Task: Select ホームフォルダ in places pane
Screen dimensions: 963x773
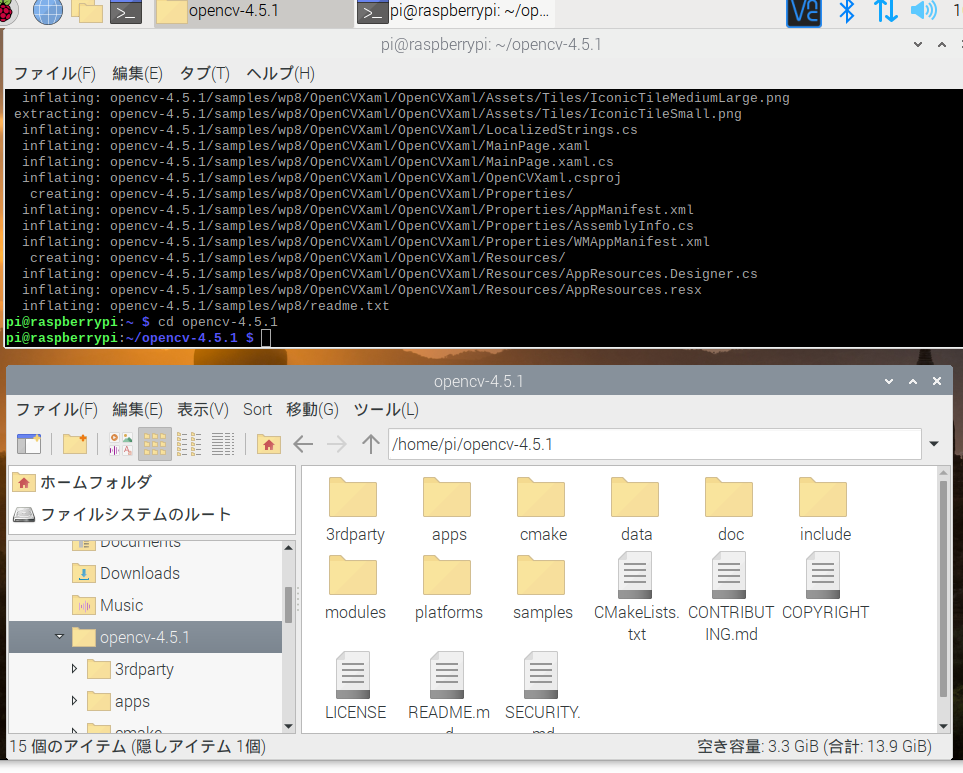Action: 152,483
